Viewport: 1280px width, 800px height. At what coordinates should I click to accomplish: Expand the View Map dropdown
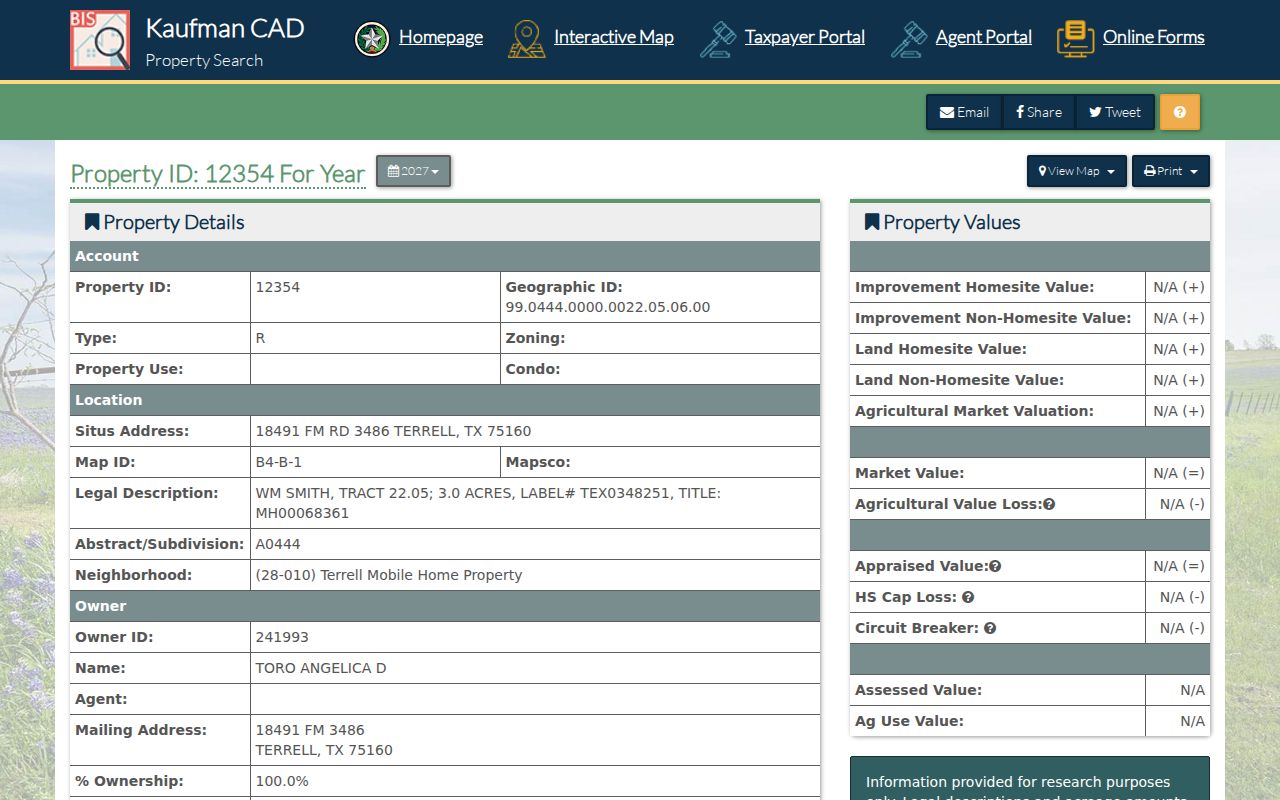[x=1077, y=171]
